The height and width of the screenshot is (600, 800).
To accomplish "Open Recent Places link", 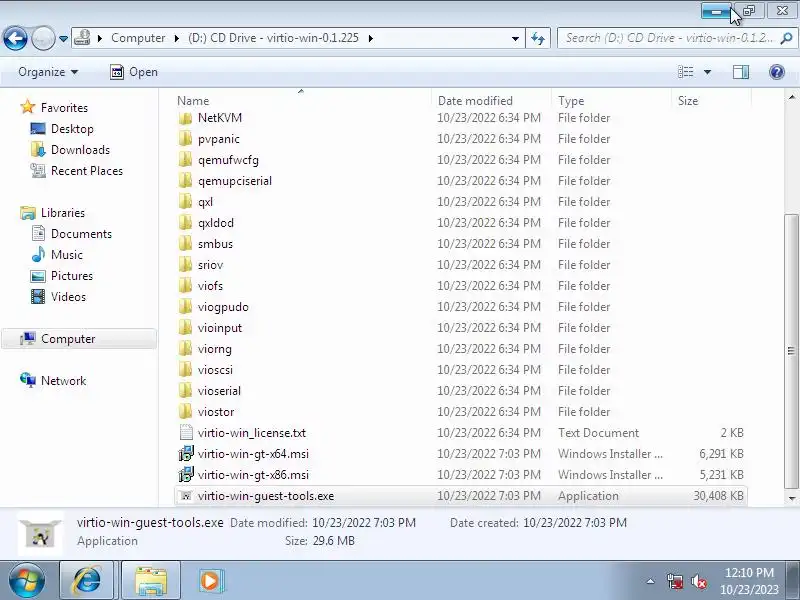I will click(87, 170).
